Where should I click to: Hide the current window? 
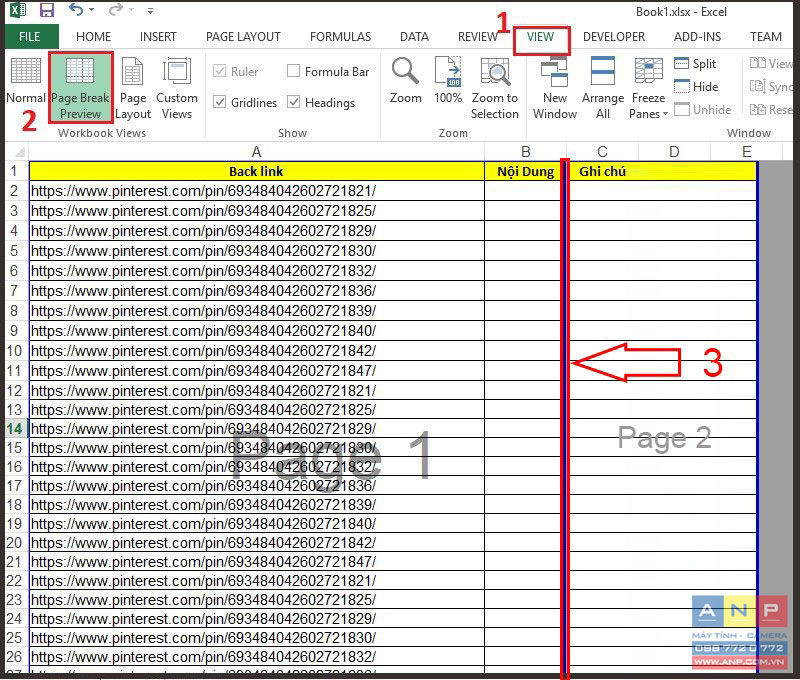point(696,87)
